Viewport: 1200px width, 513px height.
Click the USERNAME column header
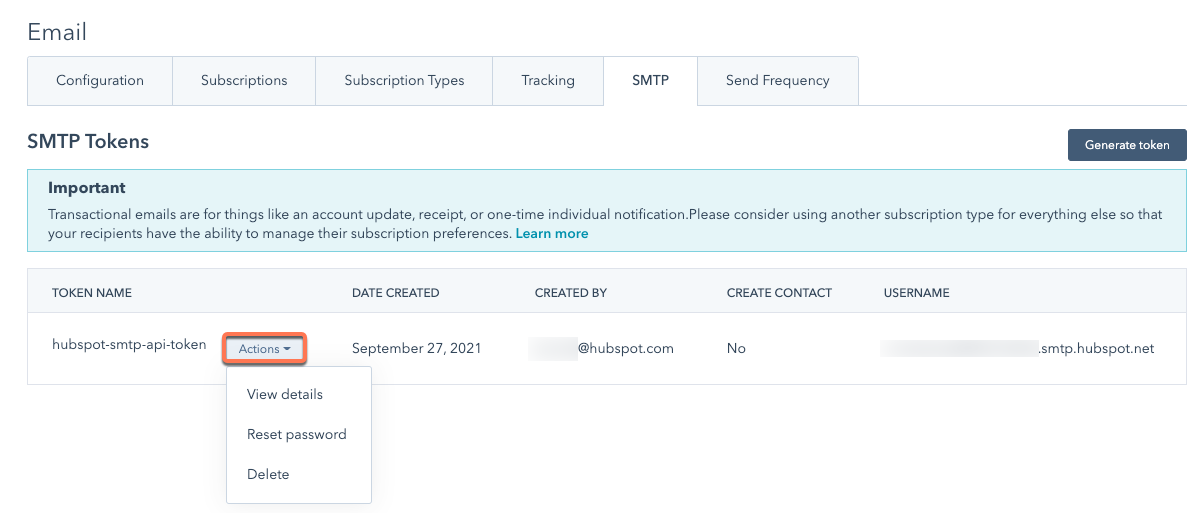(916, 293)
